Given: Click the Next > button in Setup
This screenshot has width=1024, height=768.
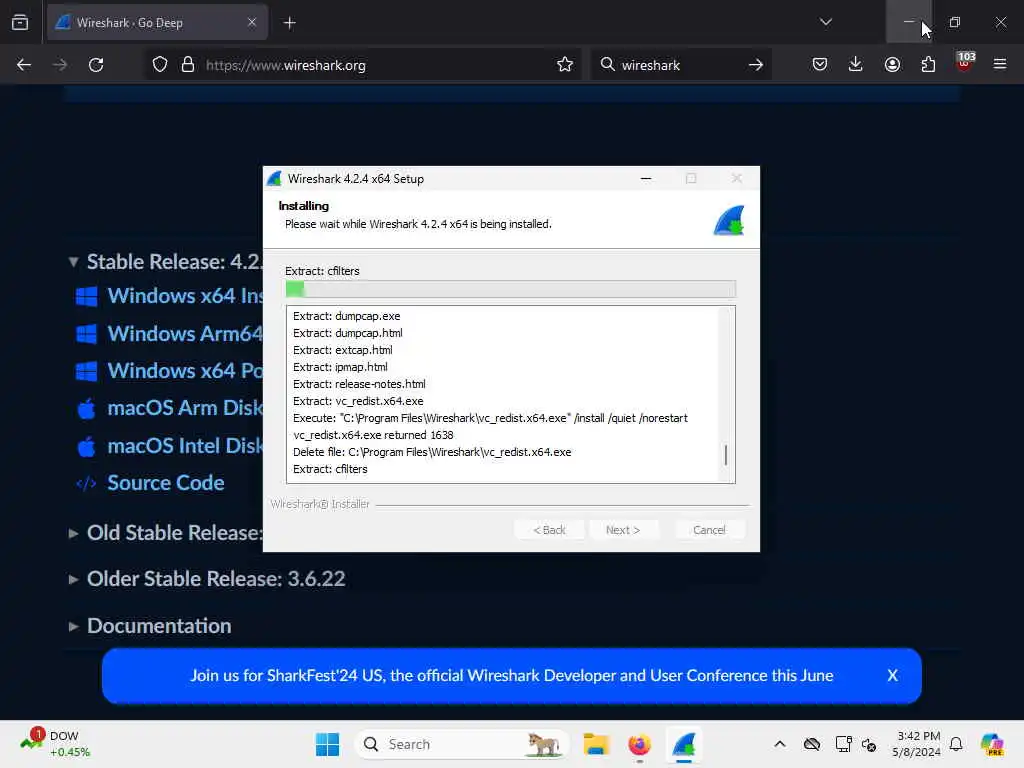Looking at the screenshot, I should [x=623, y=530].
